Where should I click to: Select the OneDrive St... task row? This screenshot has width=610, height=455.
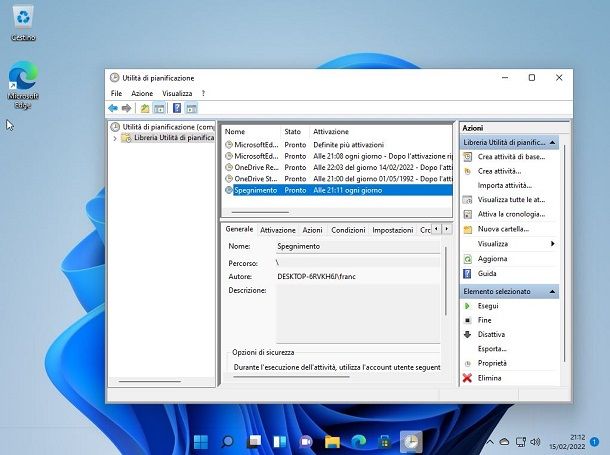click(338, 179)
